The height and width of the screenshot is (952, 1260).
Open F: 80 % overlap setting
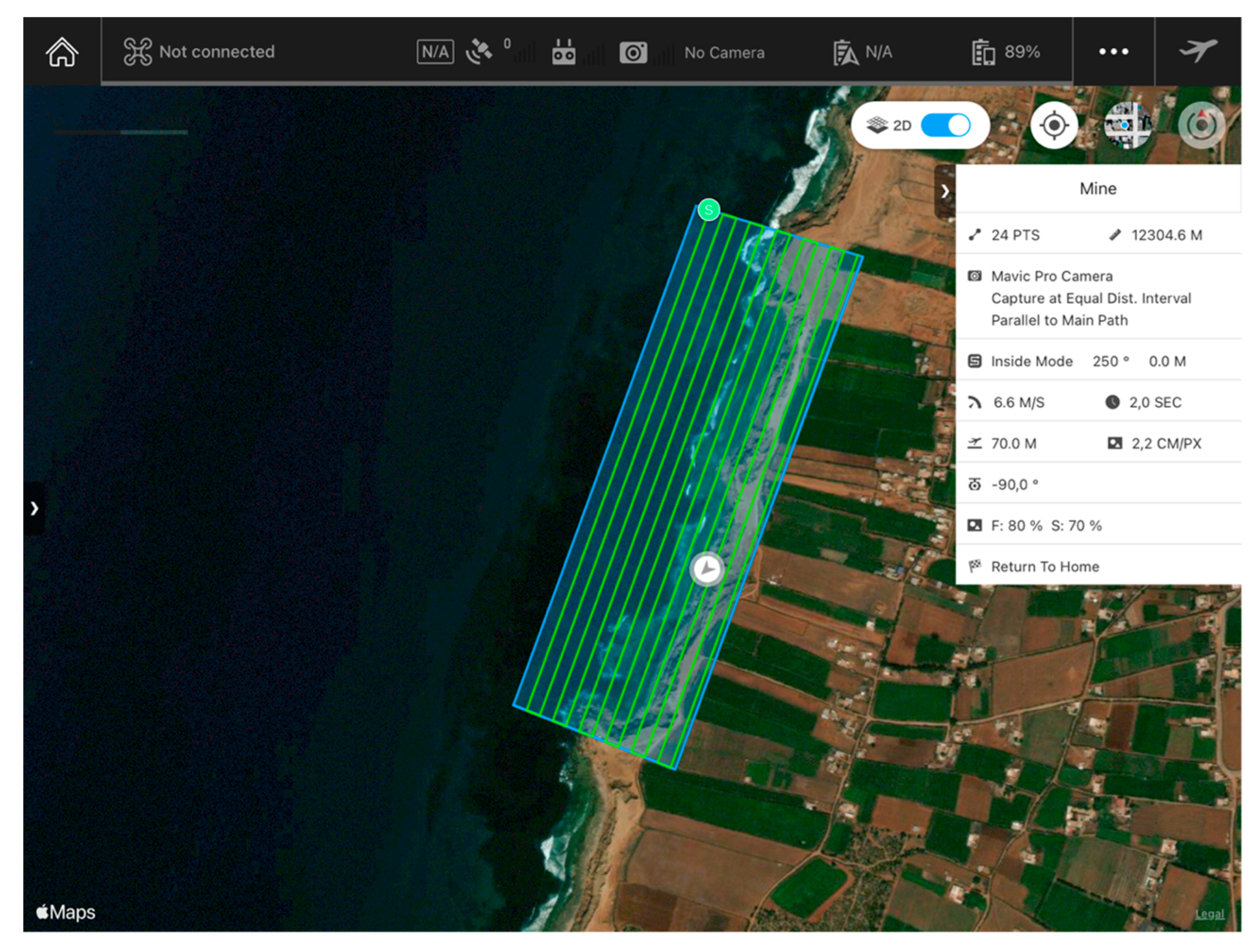(x=1016, y=526)
